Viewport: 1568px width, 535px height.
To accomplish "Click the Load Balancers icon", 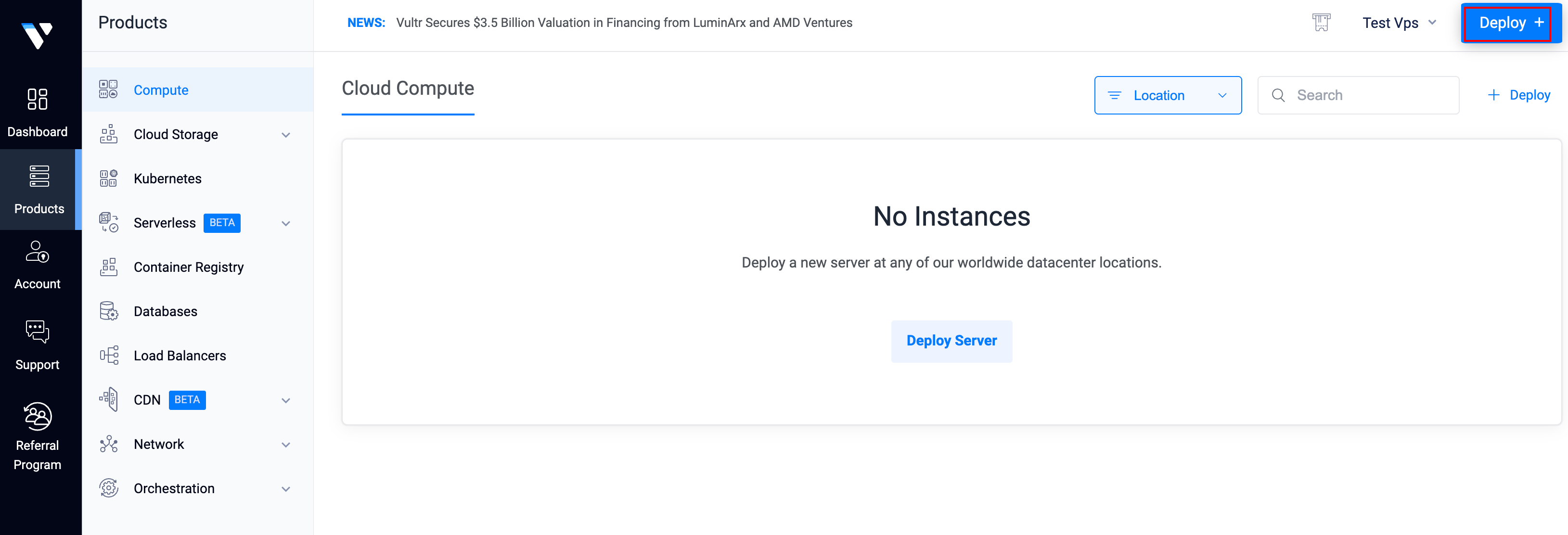I will coord(108,356).
